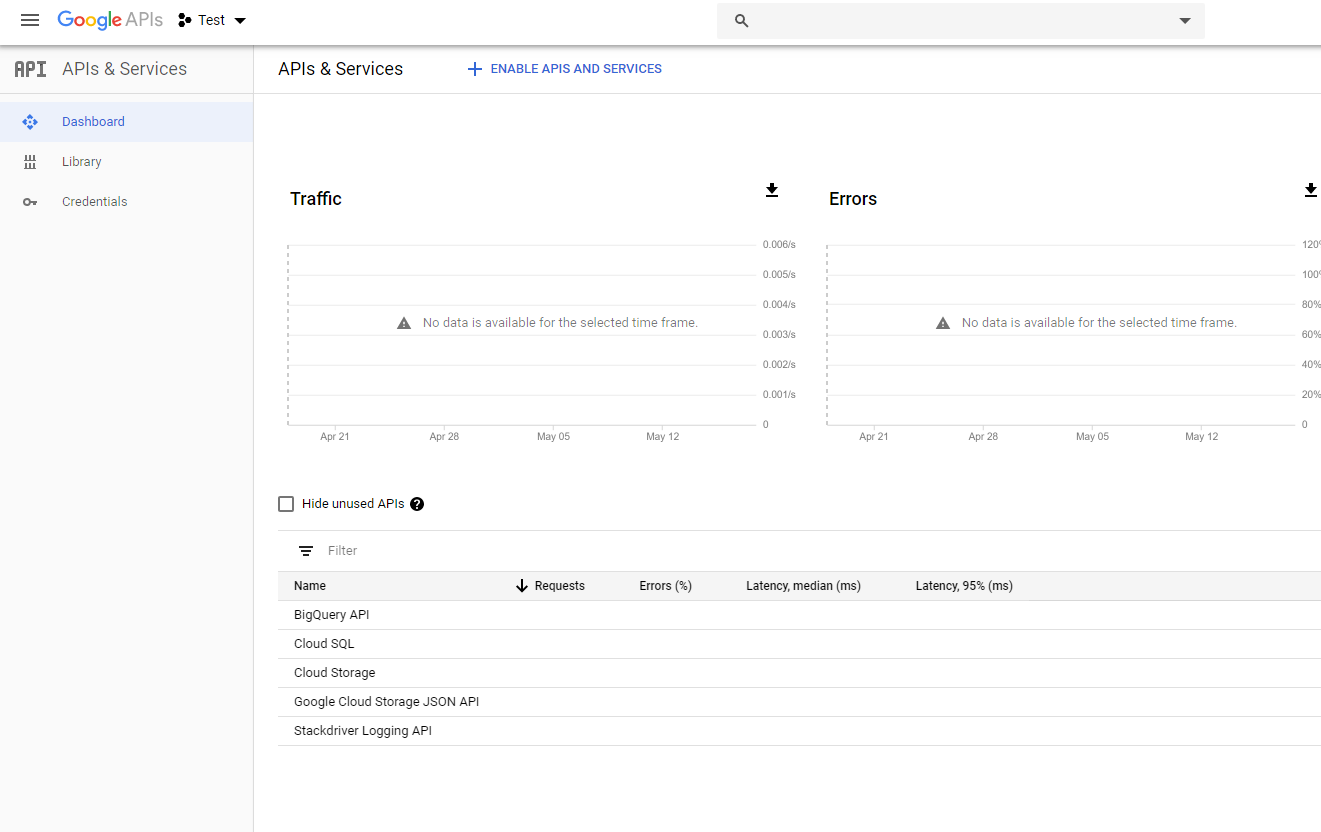Click the Traffic chart title
The height and width of the screenshot is (832, 1321).
click(x=316, y=199)
